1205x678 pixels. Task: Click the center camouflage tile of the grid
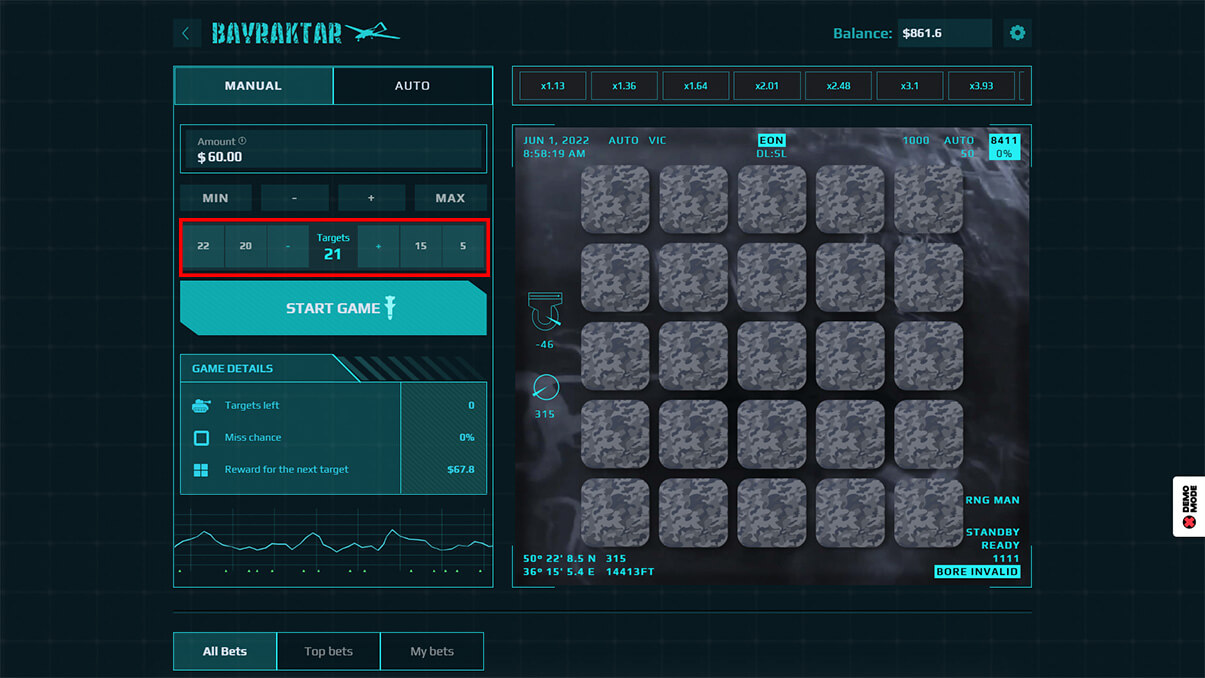[772, 356]
